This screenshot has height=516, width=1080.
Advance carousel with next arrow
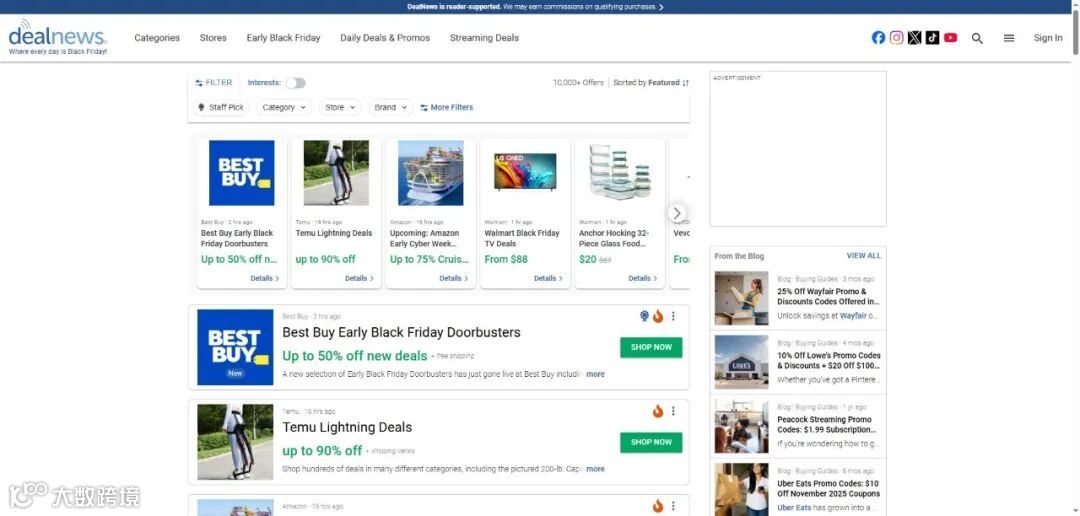point(677,213)
